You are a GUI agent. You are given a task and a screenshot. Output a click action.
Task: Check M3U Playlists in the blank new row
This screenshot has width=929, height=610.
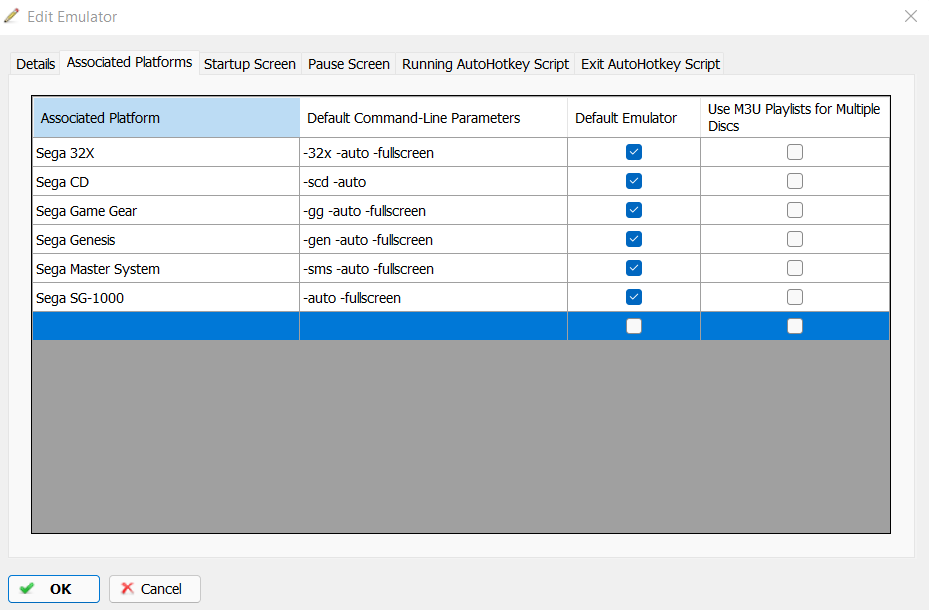coord(795,326)
